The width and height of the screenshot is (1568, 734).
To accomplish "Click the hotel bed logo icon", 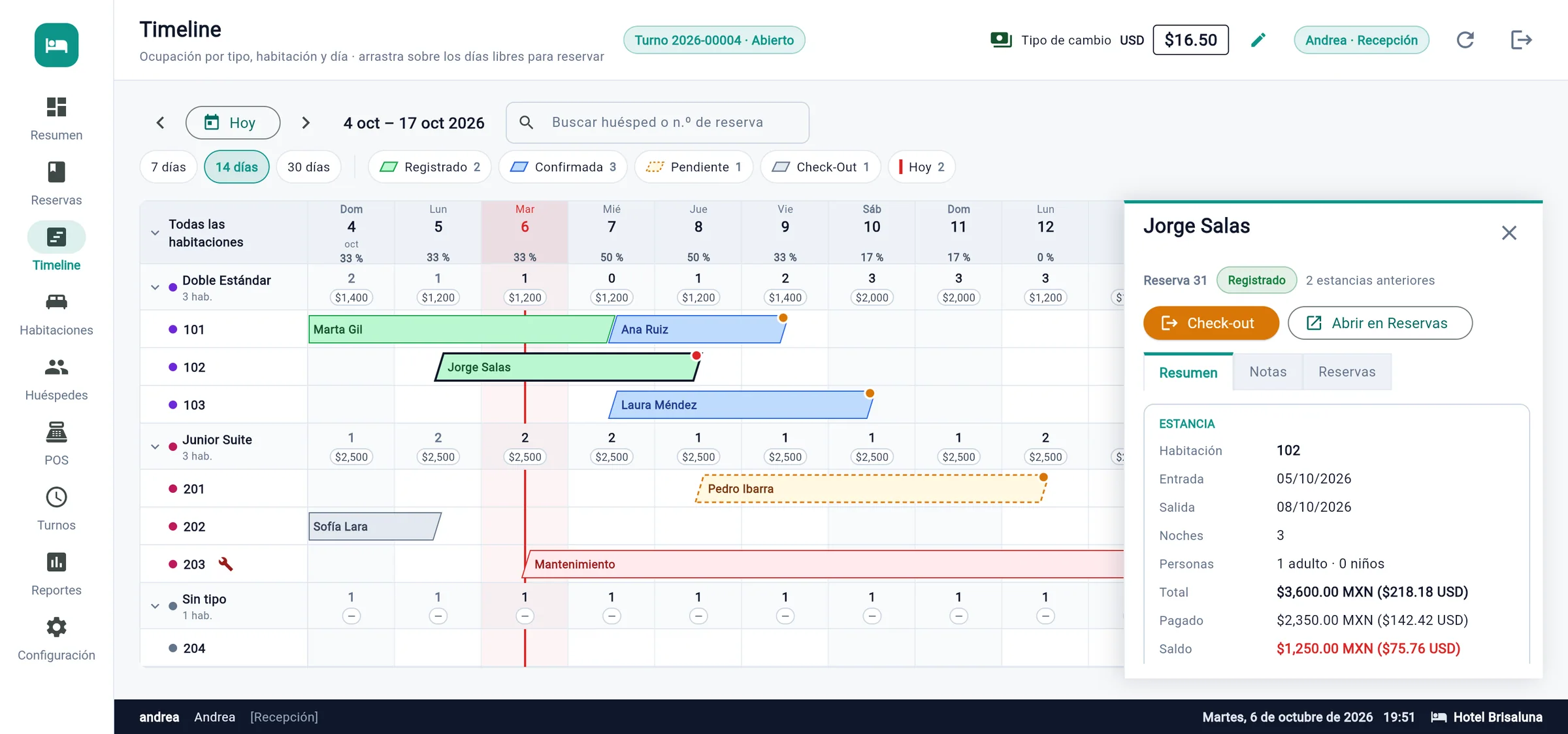I will tap(56, 45).
